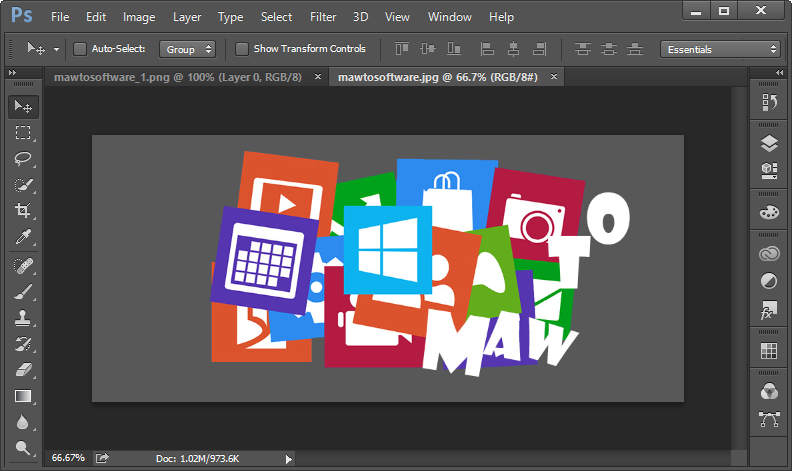Image resolution: width=792 pixels, height=471 pixels.
Task: Open the Essentials workspace dropdown
Action: pyautogui.click(x=720, y=50)
